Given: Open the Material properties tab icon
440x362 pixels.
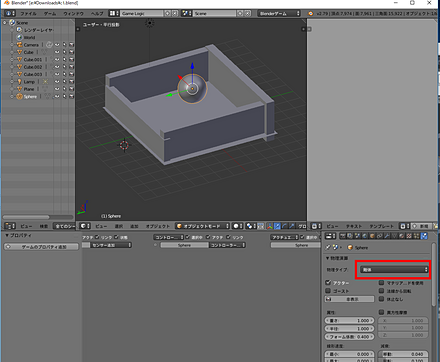Looking at the screenshot, I should (402, 236).
